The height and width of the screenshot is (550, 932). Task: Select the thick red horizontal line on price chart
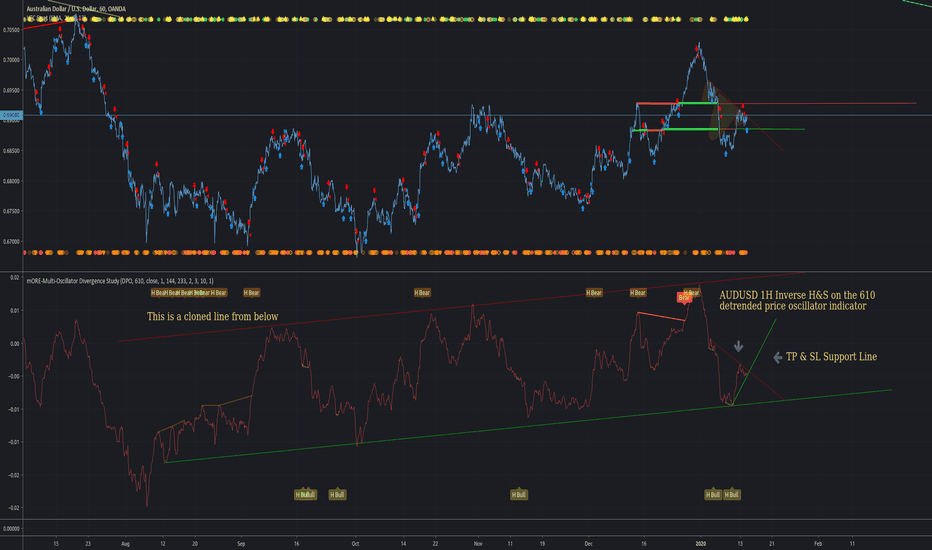[x=659, y=103]
